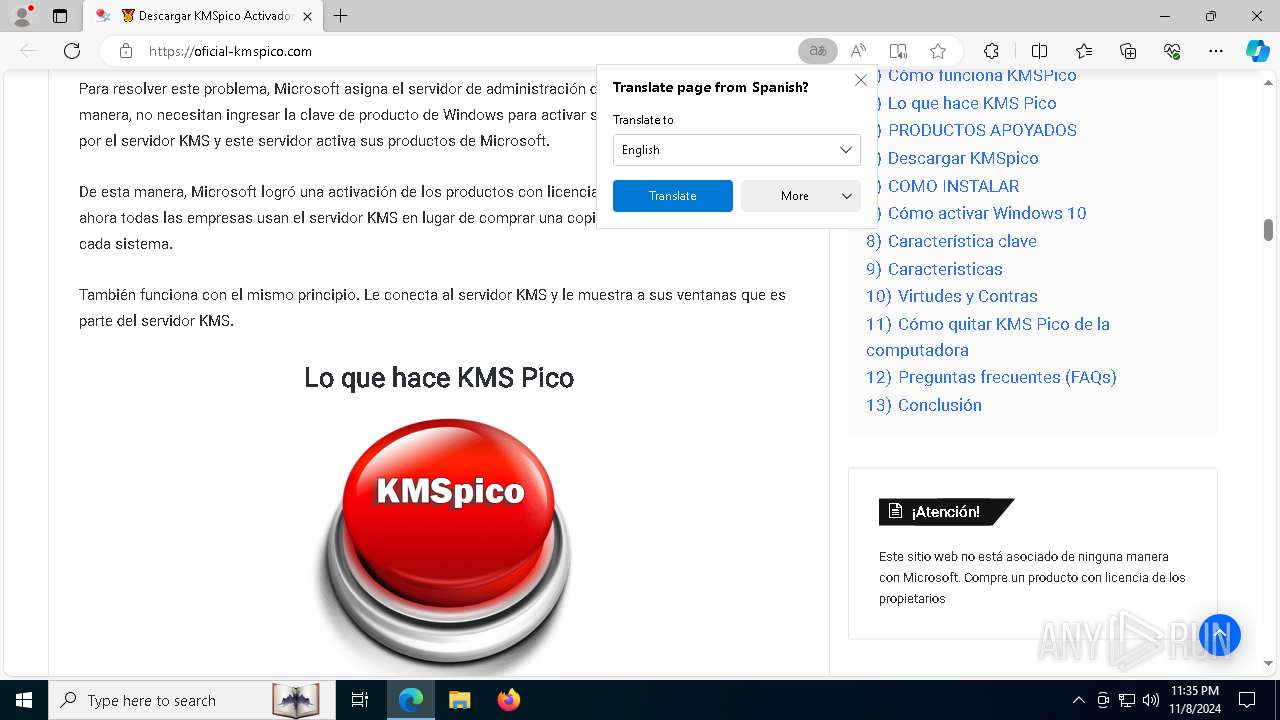Click the blue scroll-to-top button

click(1220, 635)
